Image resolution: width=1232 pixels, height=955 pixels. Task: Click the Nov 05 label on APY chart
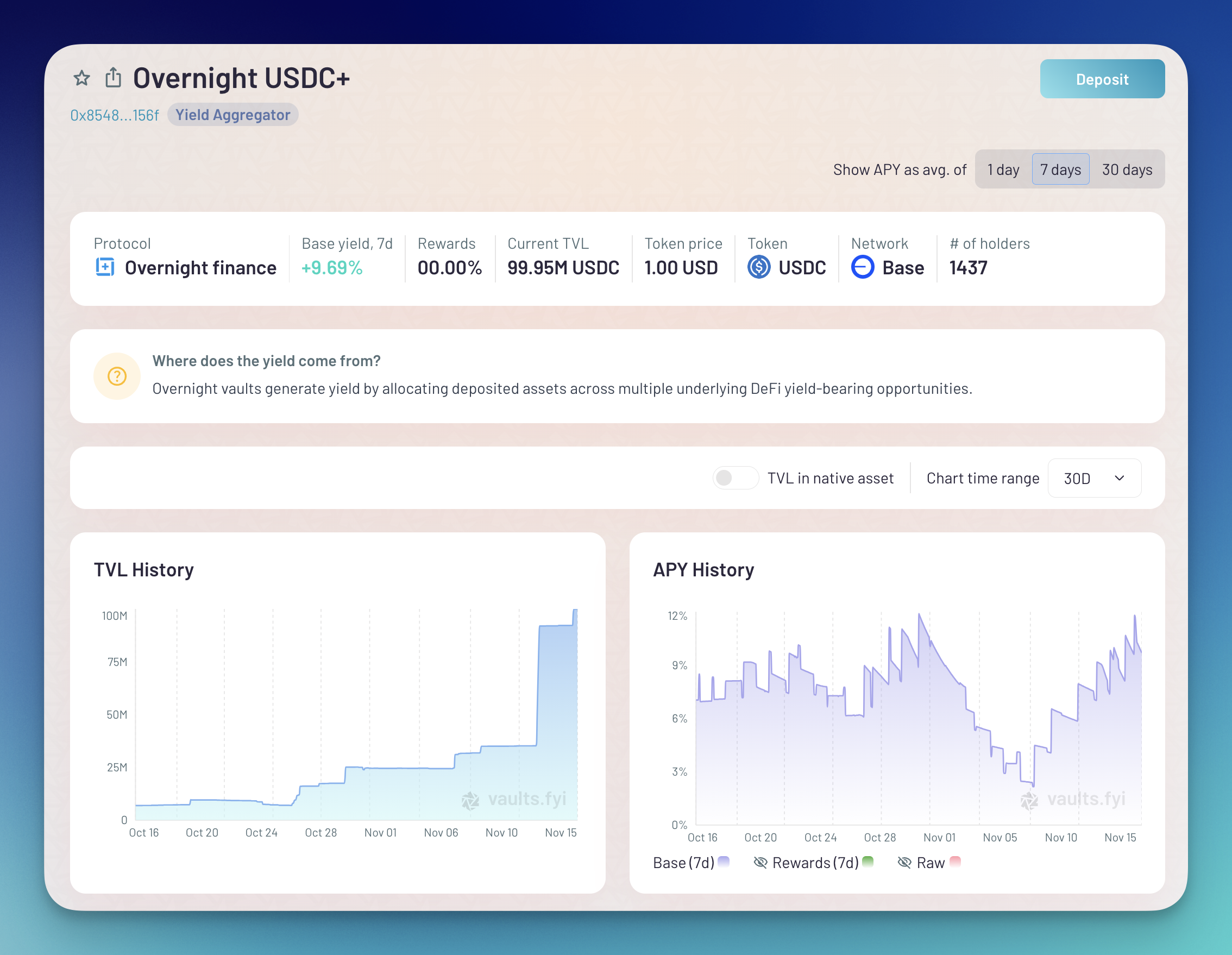click(1000, 838)
